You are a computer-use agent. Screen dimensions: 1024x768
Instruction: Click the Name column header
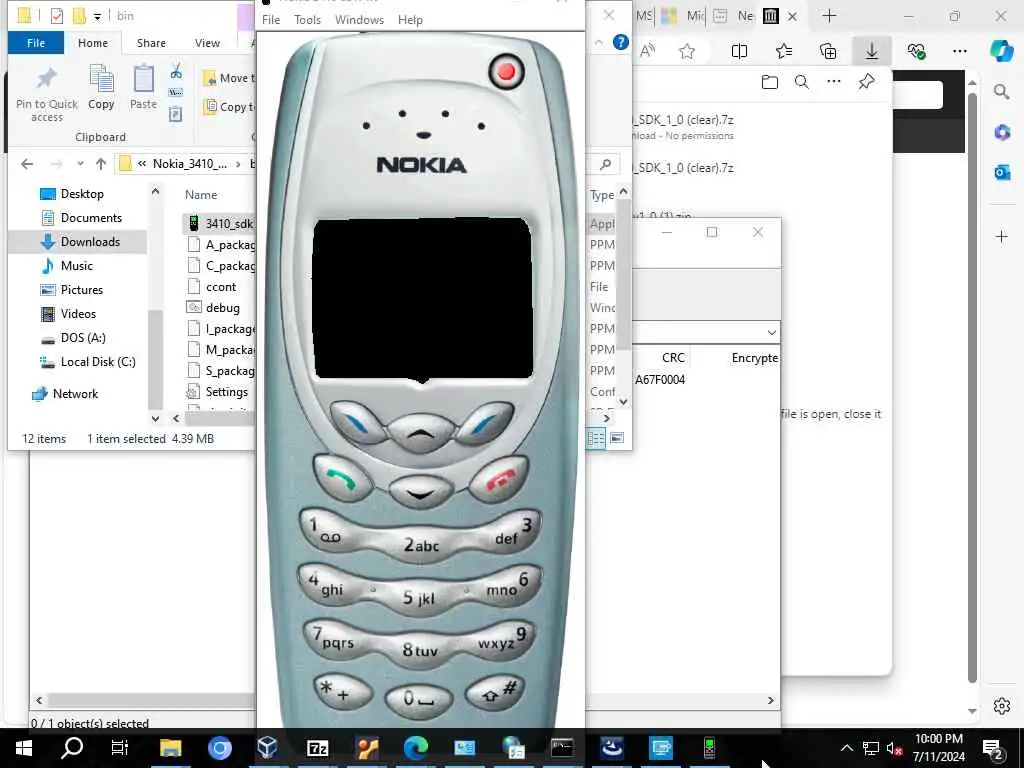(x=200, y=195)
